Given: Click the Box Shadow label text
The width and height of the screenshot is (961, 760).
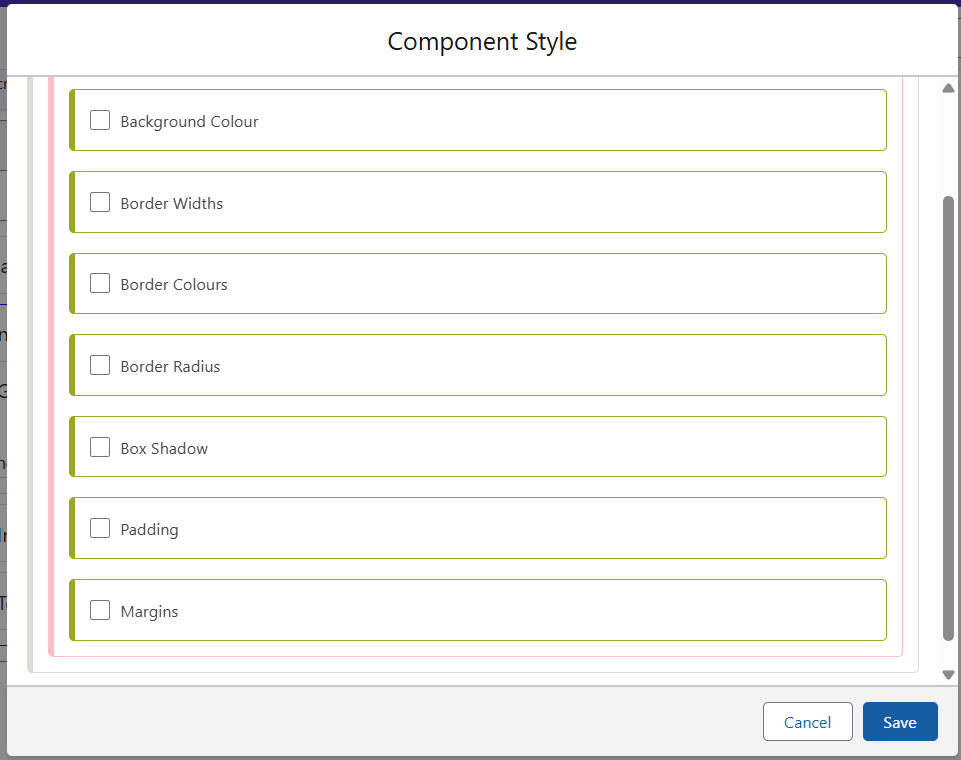Looking at the screenshot, I should coord(164,449).
